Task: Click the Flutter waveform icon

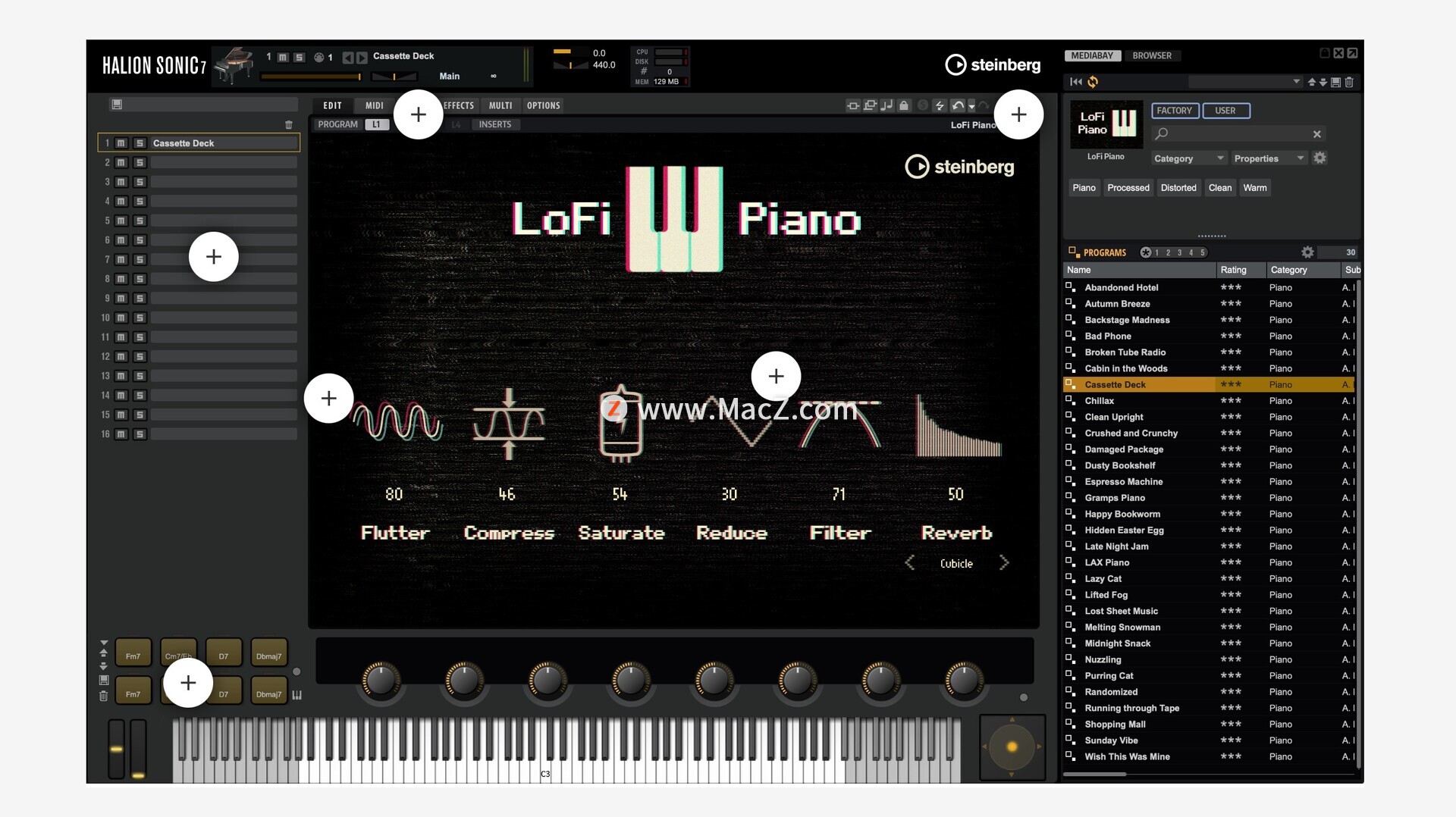Action: pos(398,422)
